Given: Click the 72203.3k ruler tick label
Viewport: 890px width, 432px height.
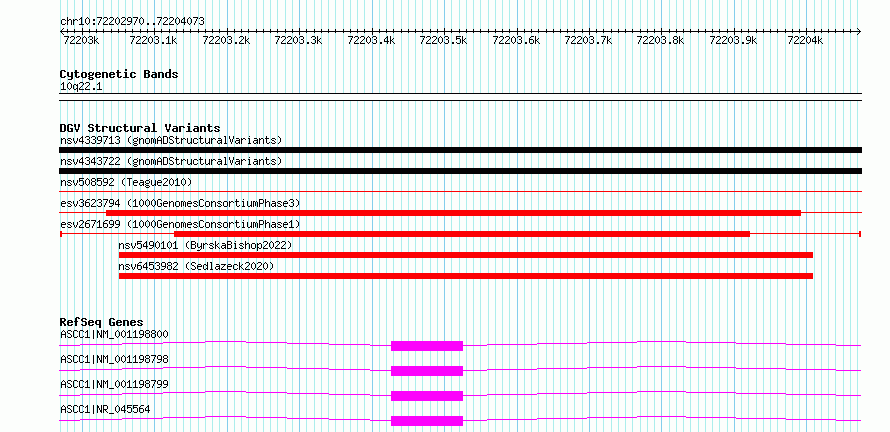Looking at the screenshot, I should 298,40.
